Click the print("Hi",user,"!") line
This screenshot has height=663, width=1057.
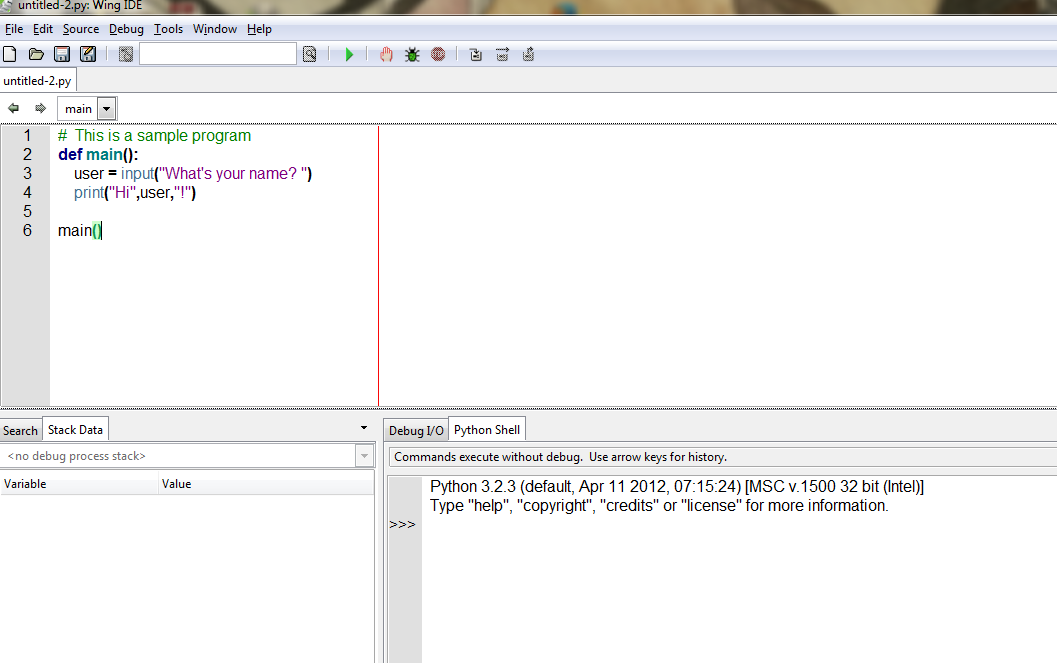point(135,192)
